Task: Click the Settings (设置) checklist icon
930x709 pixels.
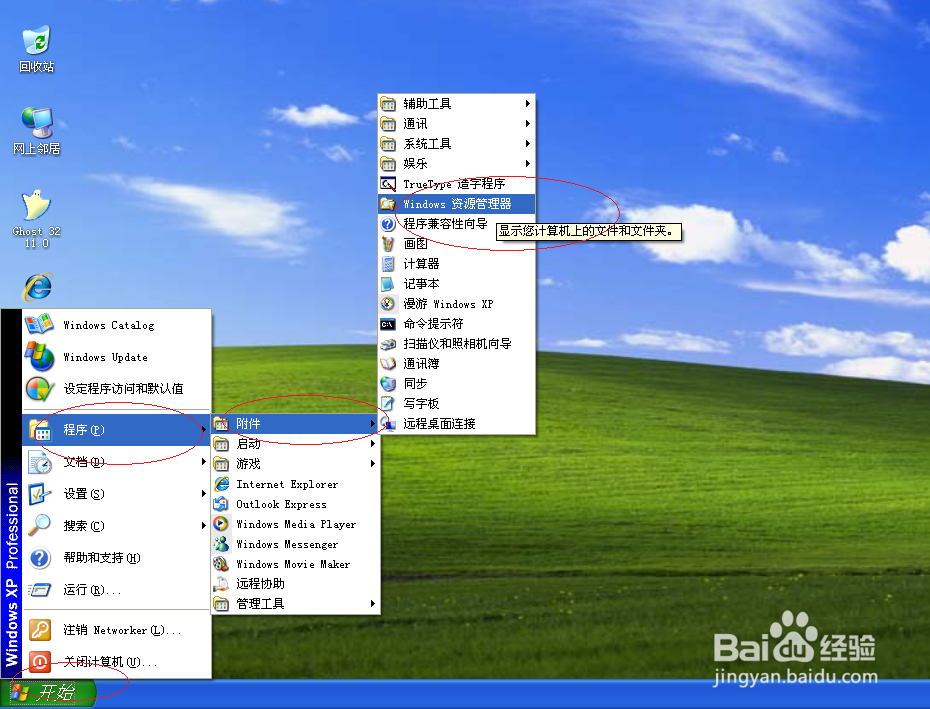Action: coord(40,494)
